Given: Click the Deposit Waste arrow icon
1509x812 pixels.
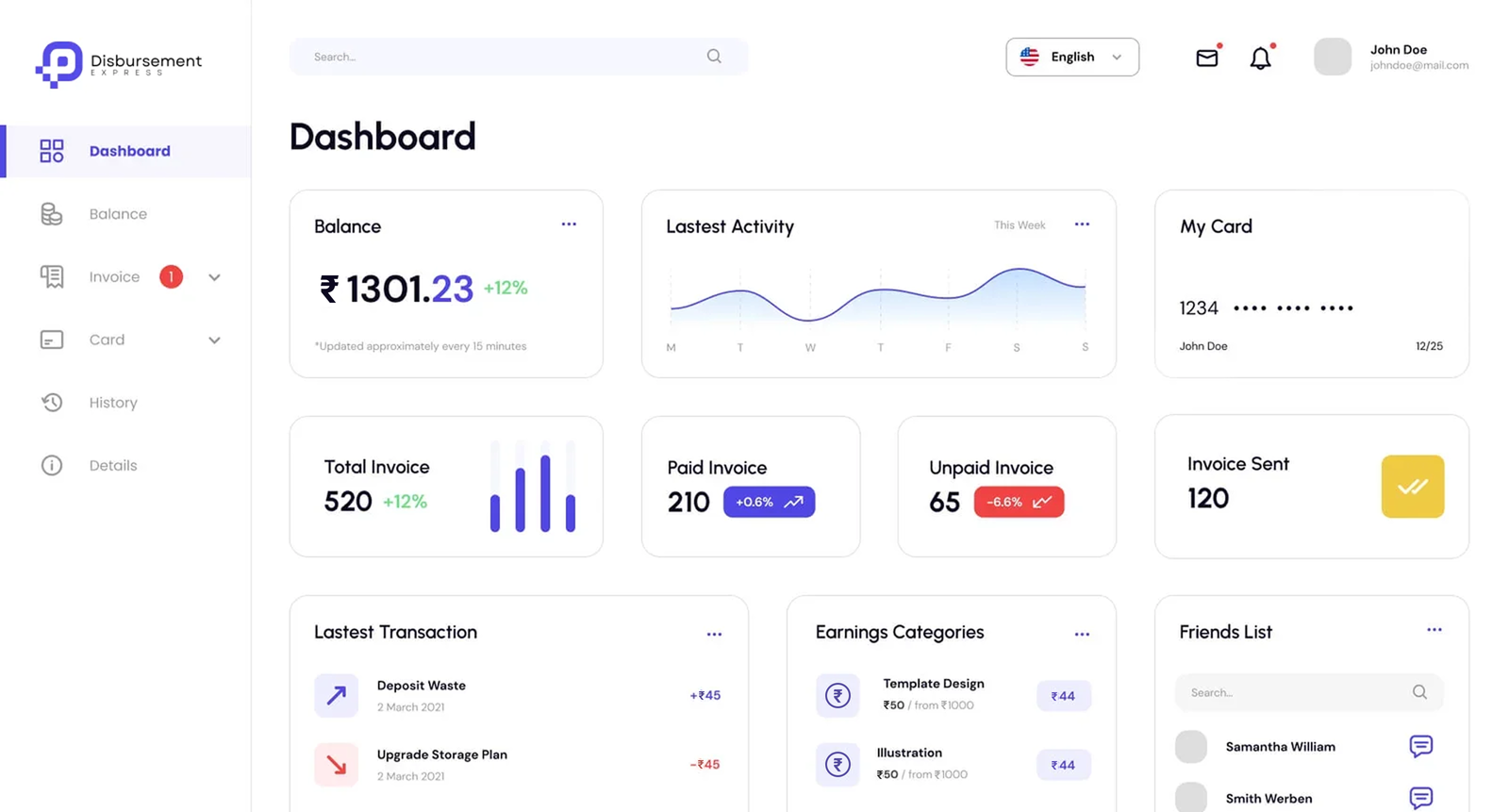Looking at the screenshot, I should click(x=336, y=696).
